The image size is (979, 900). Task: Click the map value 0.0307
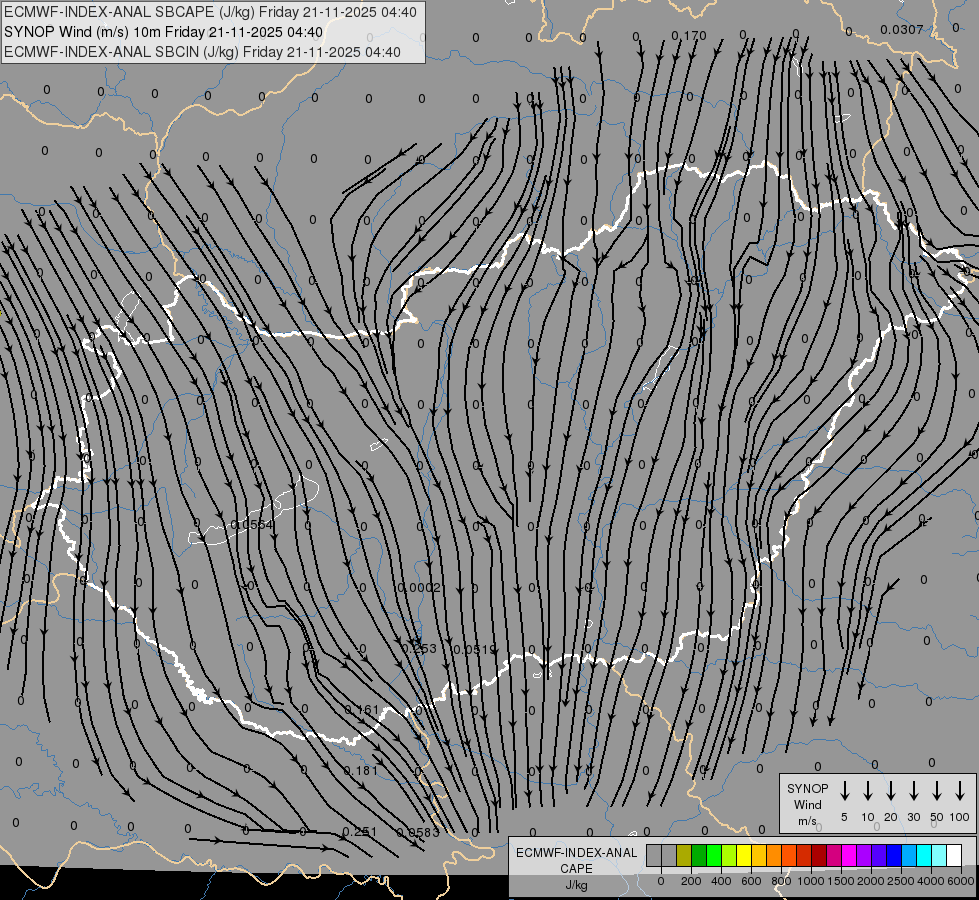901,29
